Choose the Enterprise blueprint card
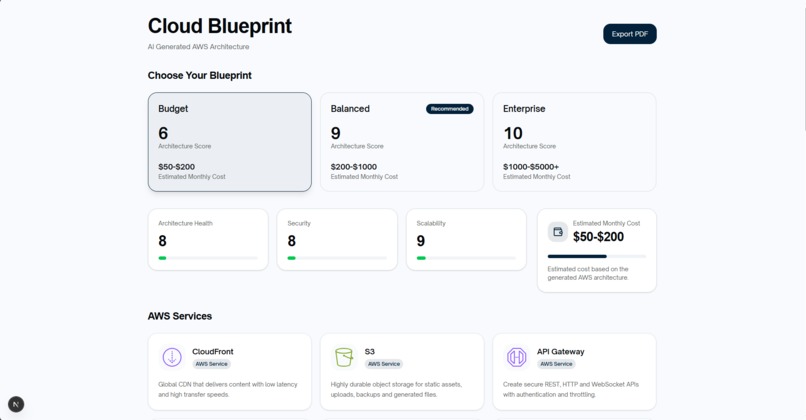Screen dimensions: 806x420 574,142
